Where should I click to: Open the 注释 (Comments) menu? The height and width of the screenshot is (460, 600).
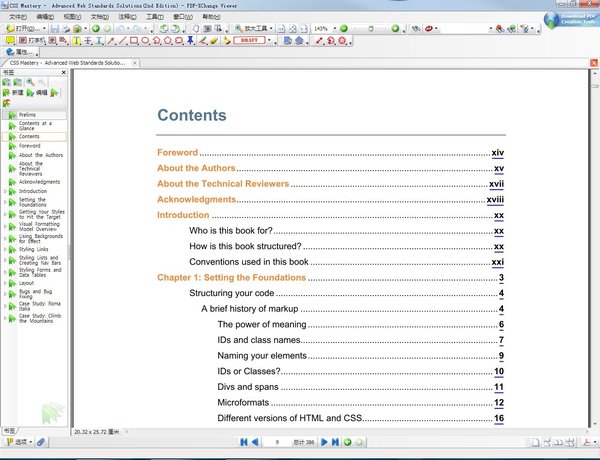click(127, 17)
